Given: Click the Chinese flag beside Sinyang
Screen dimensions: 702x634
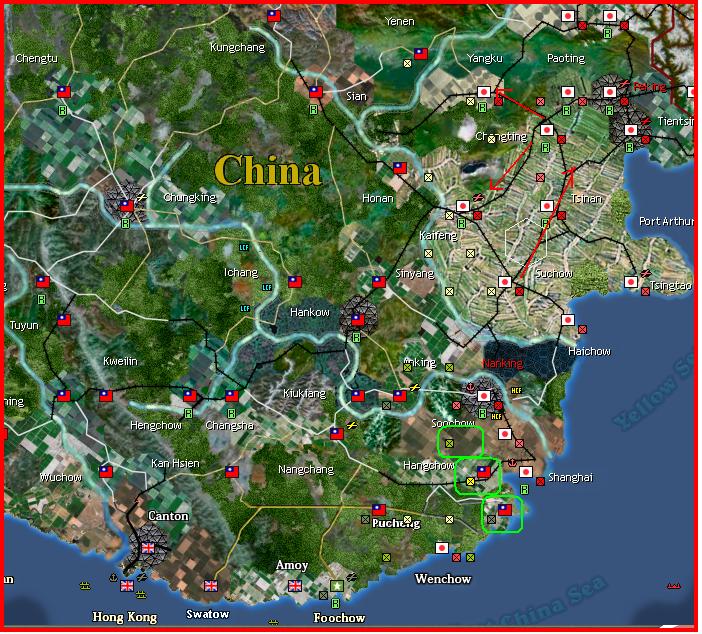Looking at the screenshot, I should coord(379,282).
